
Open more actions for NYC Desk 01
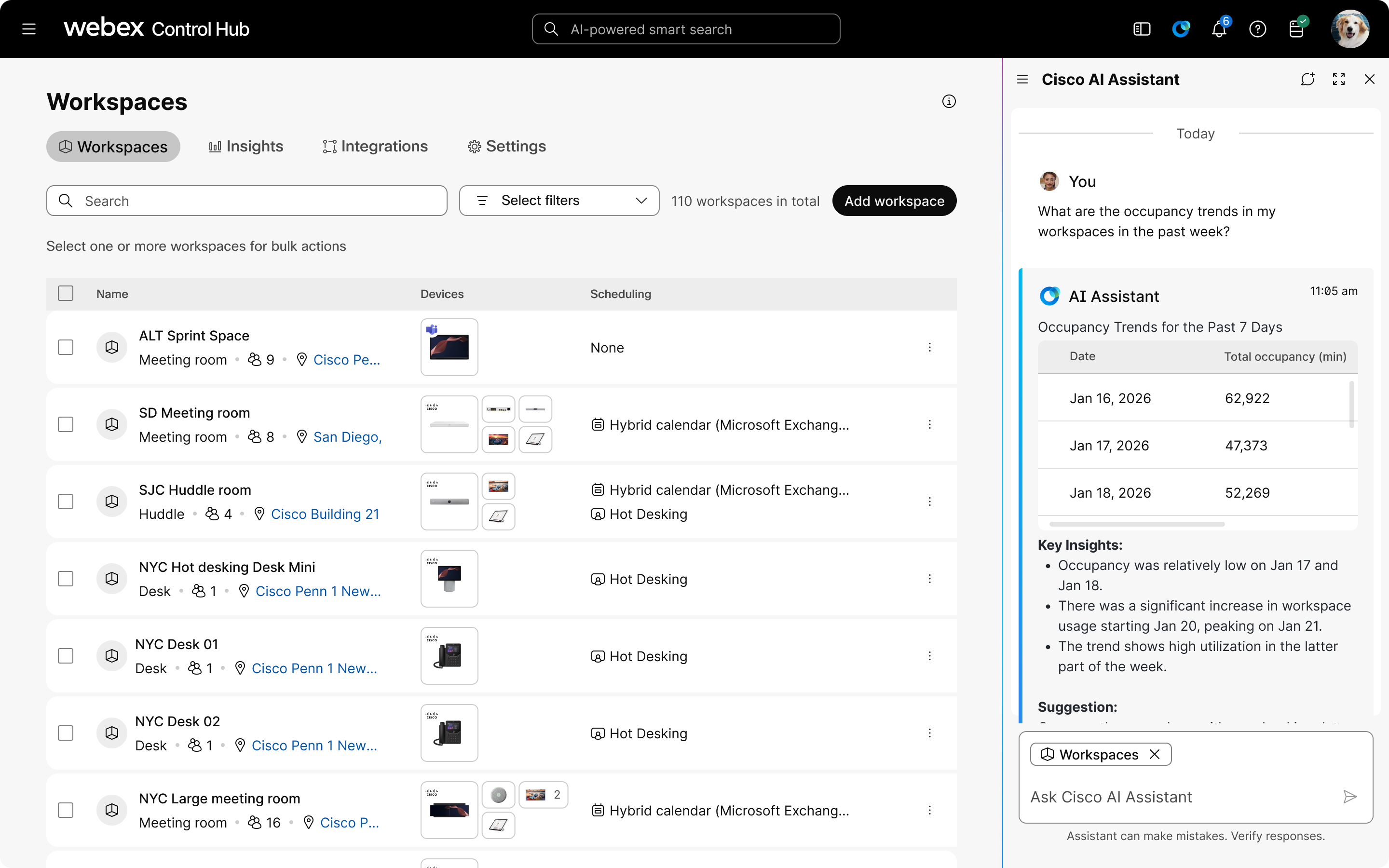pos(929,656)
